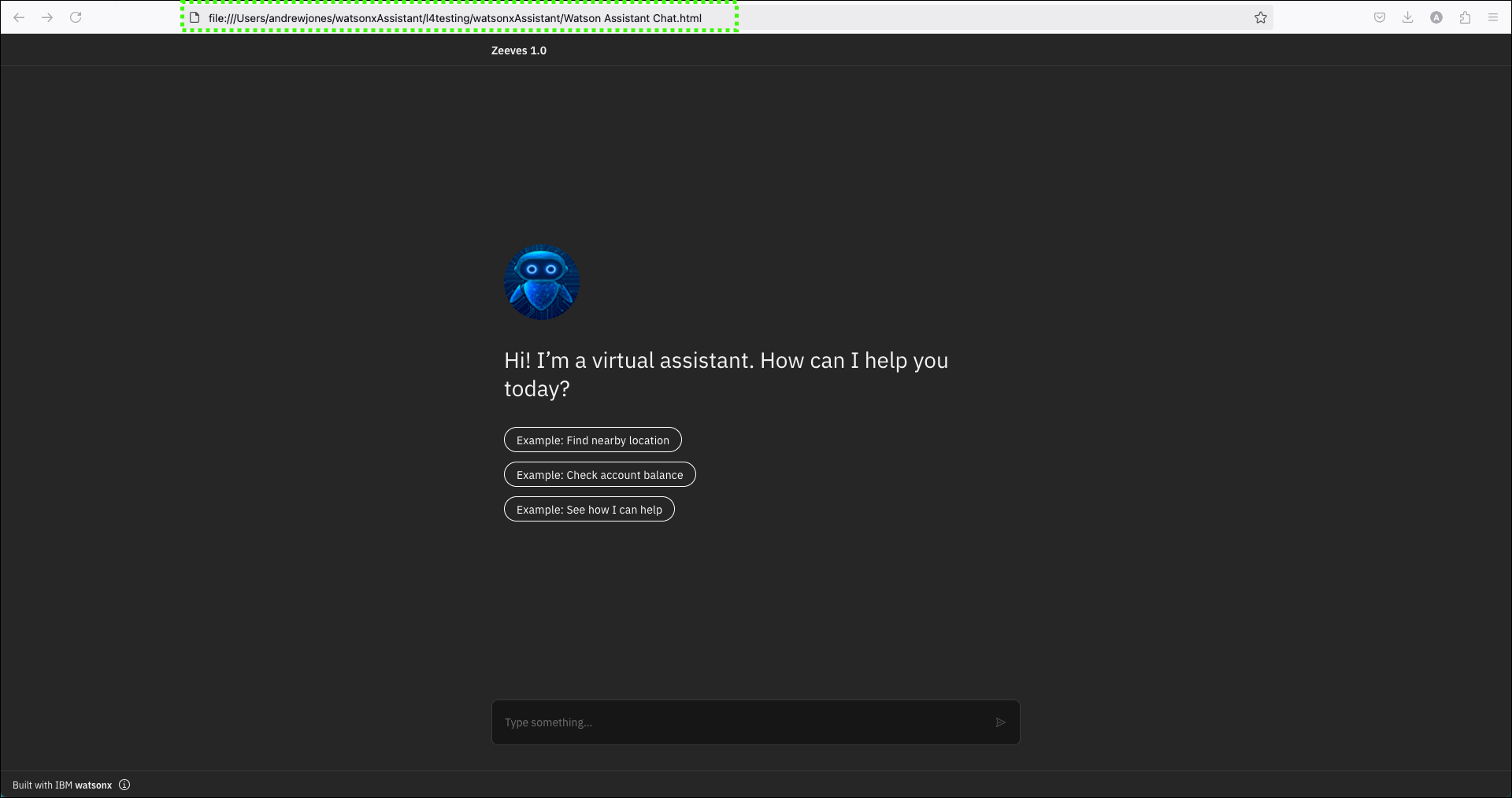Bookmark this page with the star icon
The height and width of the screenshot is (798, 1512).
[1260, 17]
